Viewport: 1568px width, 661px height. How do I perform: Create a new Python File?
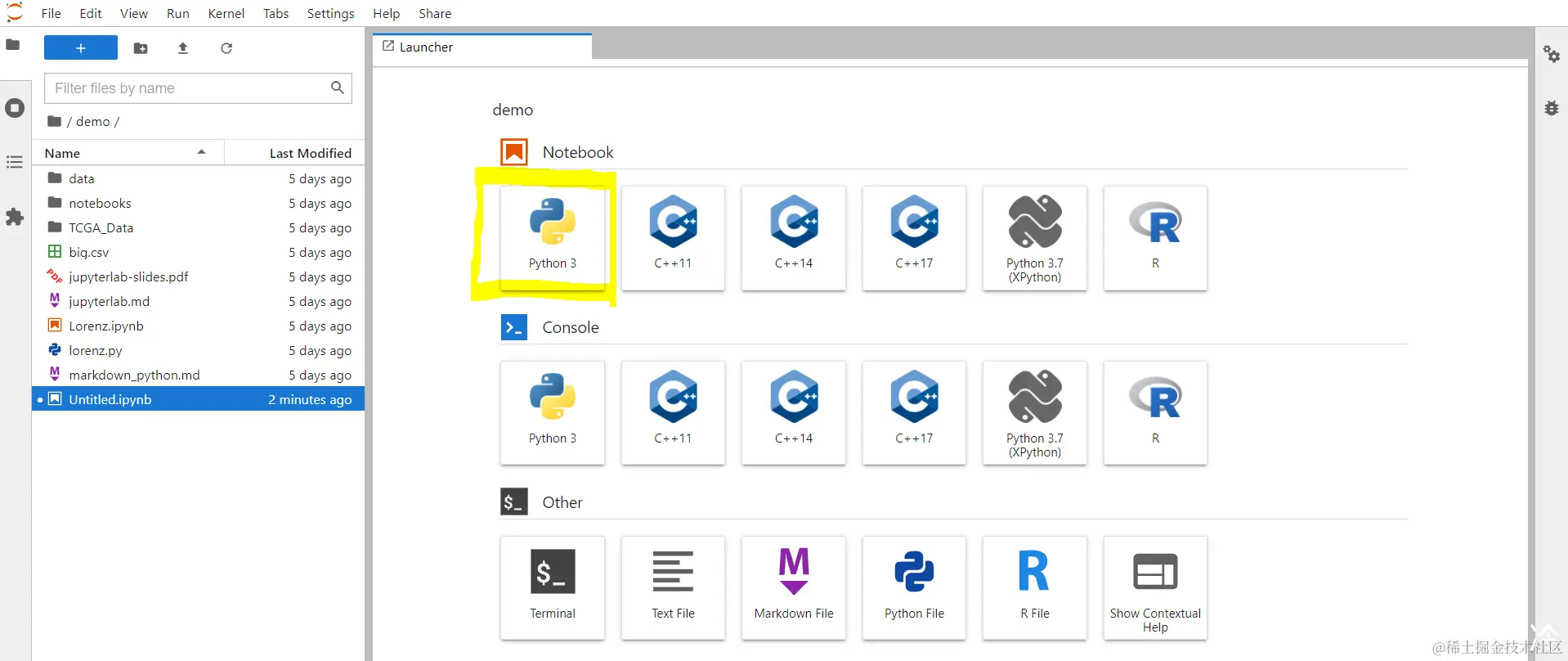(914, 588)
